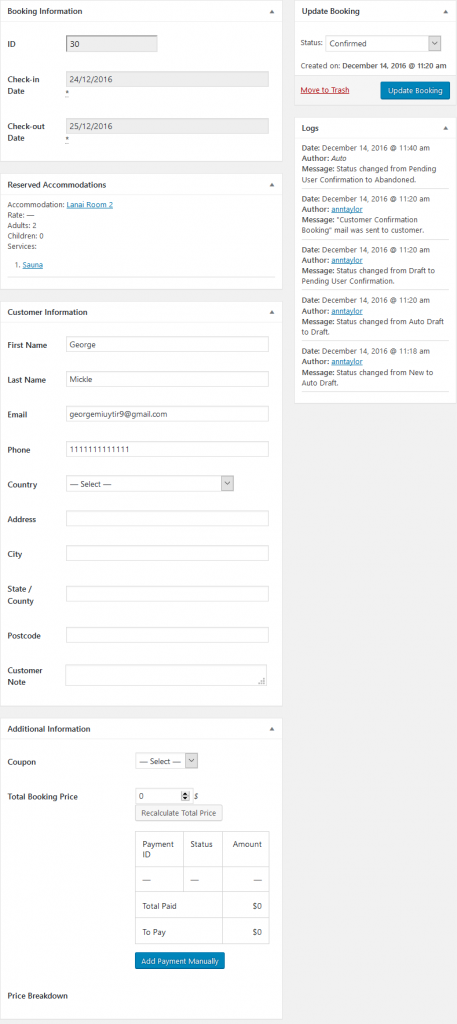Collapse the Update Booking panel arrow
457x1024 pixels.
tap(446, 12)
